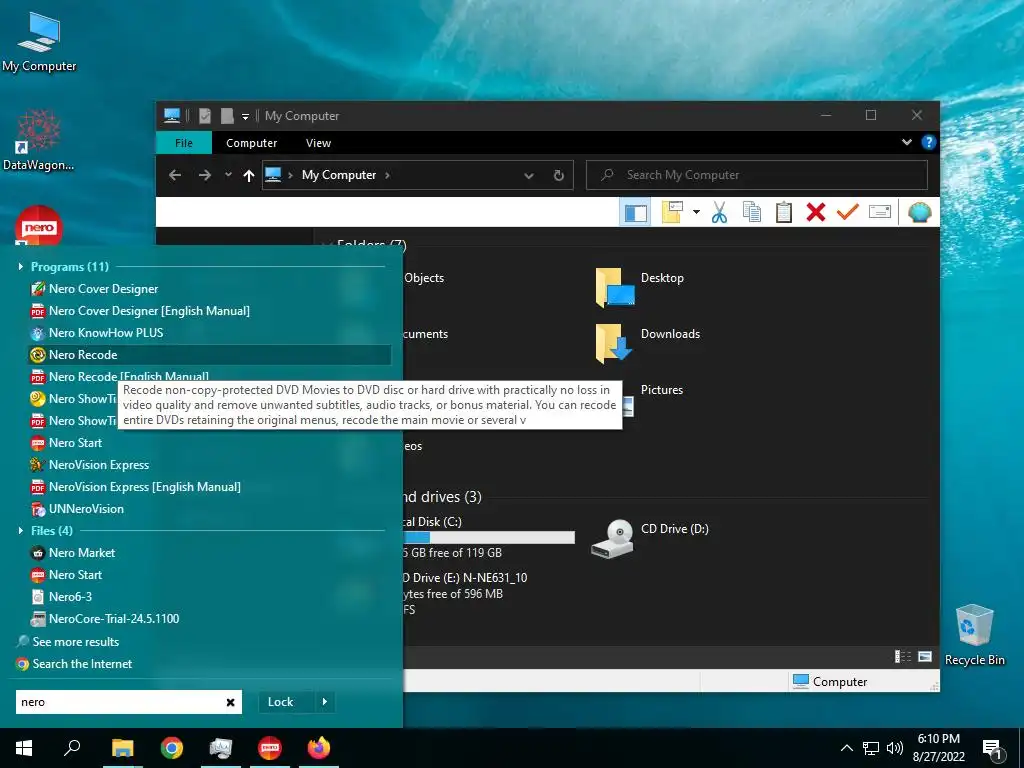Go back in My Computer window
Screen dimensions: 1024x768
tap(175, 175)
